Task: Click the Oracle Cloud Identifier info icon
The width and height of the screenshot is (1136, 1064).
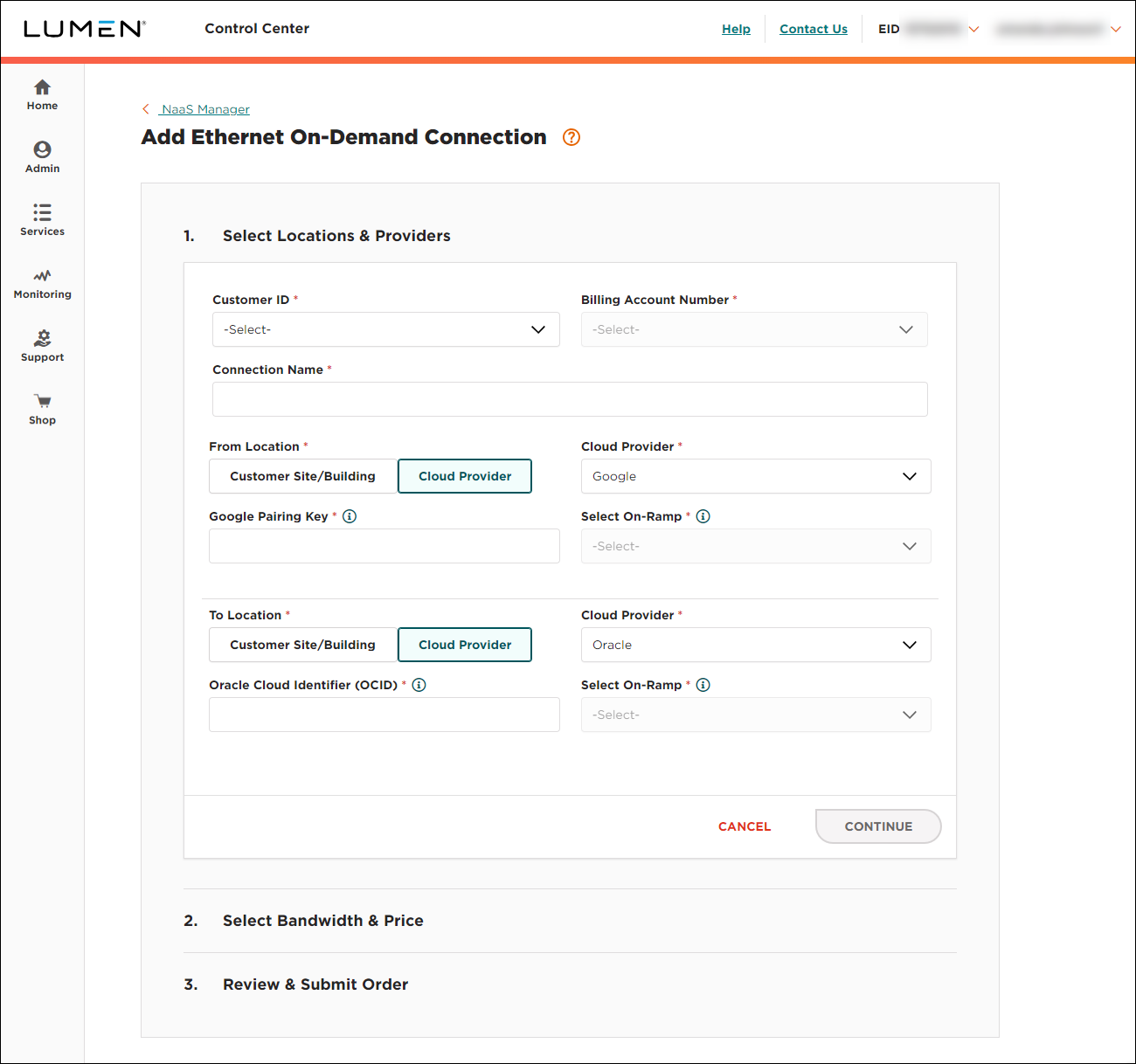Action: tap(419, 685)
